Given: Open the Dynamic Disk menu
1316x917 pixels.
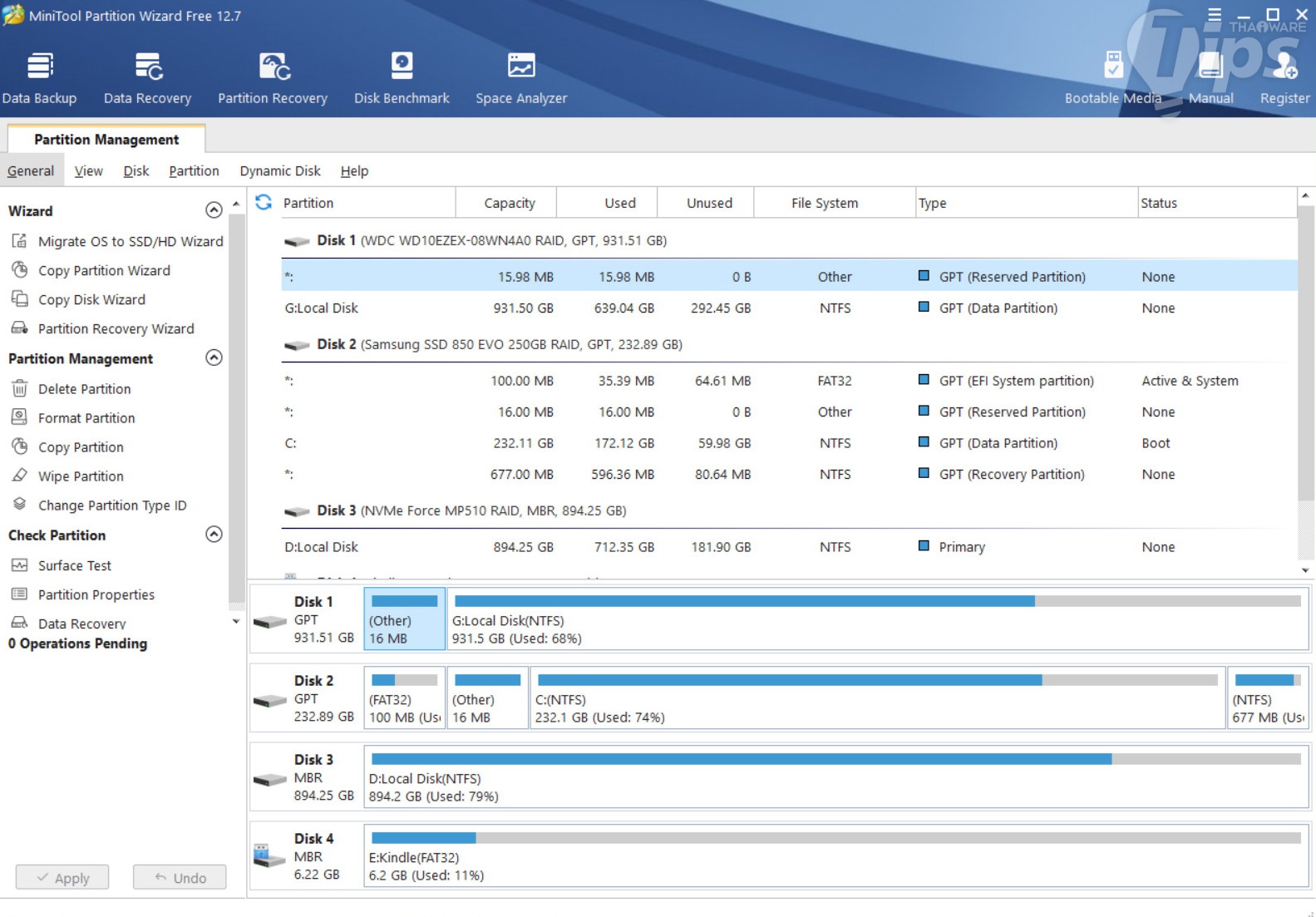Looking at the screenshot, I should [x=279, y=171].
